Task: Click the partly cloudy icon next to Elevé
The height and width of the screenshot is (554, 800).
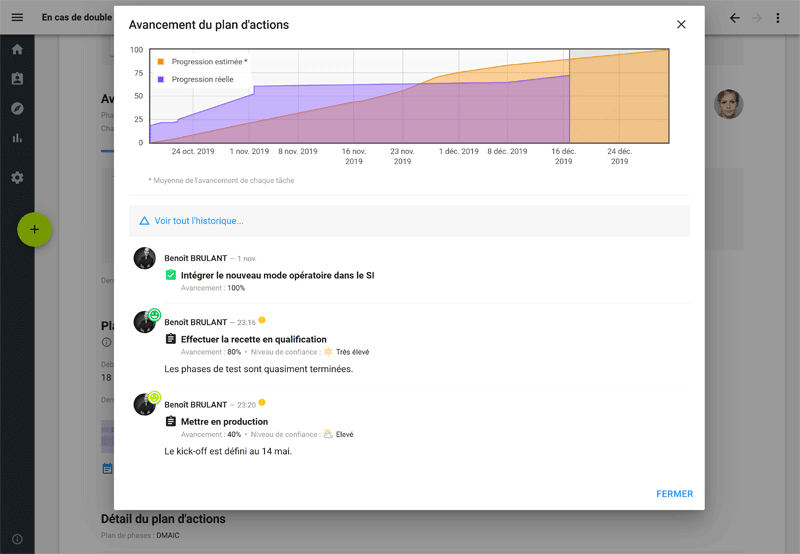Action: [328, 434]
